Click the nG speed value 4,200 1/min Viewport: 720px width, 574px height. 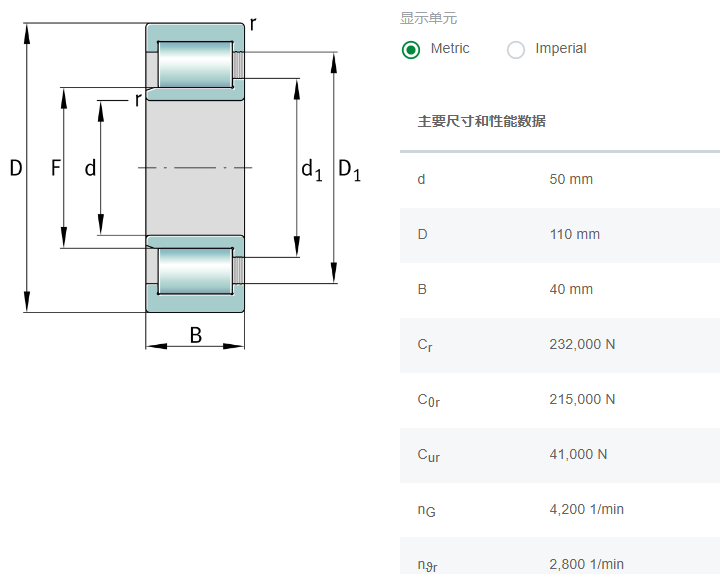tap(586, 509)
